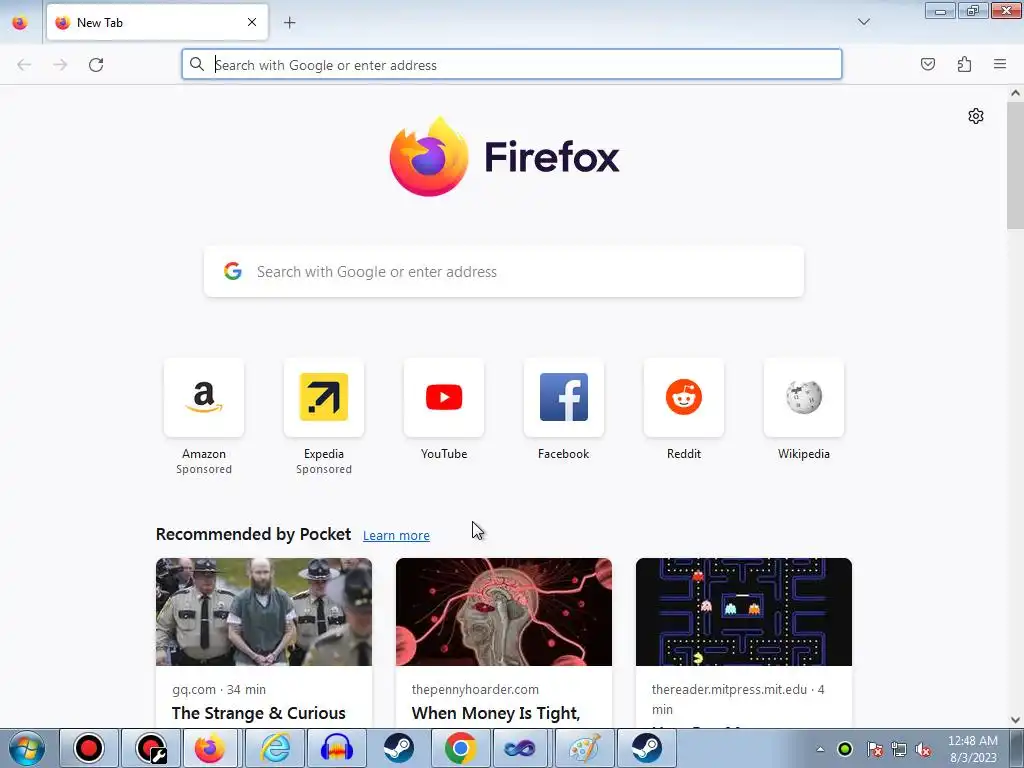1024x768 pixels.
Task: Open the first Steam taskbar icon
Action: pos(398,748)
